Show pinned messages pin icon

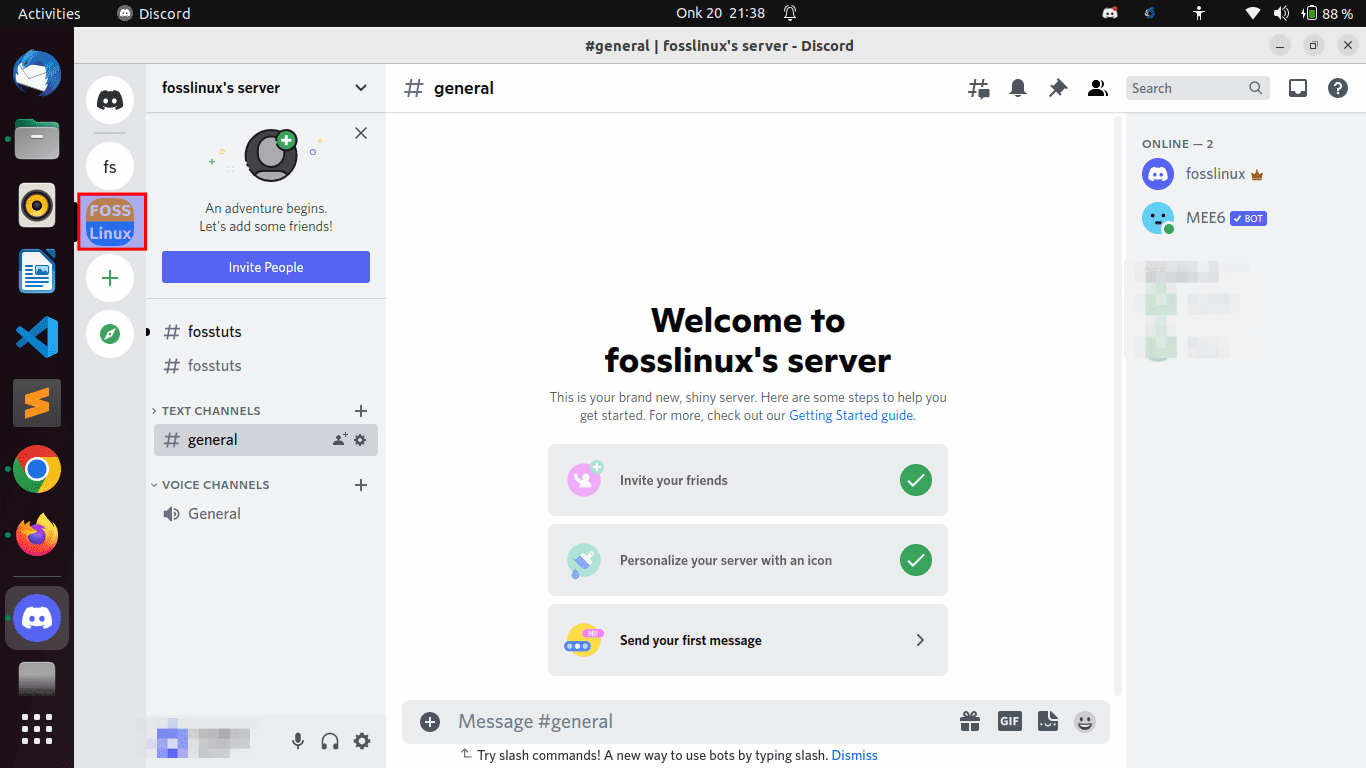[x=1058, y=88]
